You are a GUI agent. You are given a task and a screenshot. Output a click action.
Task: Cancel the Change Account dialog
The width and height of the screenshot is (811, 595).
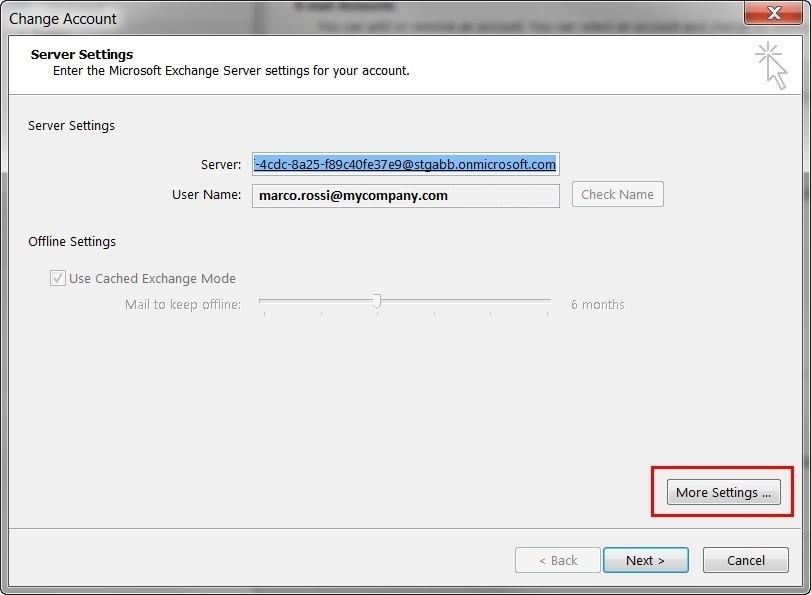click(x=745, y=560)
